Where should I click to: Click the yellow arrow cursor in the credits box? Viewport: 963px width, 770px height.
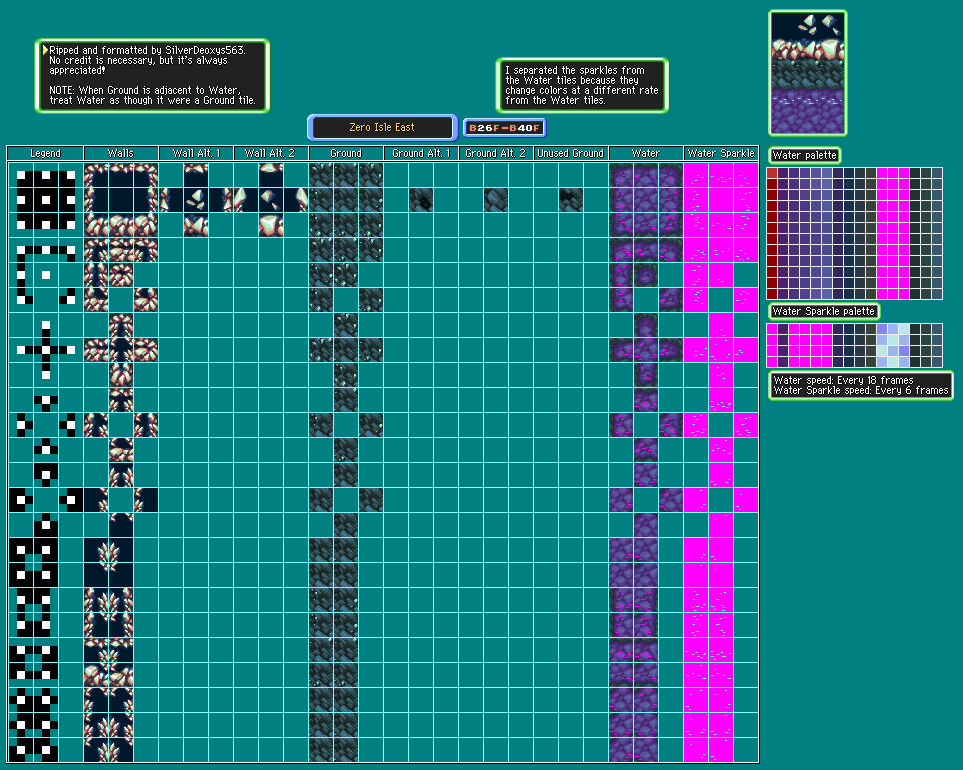[x=45, y=50]
